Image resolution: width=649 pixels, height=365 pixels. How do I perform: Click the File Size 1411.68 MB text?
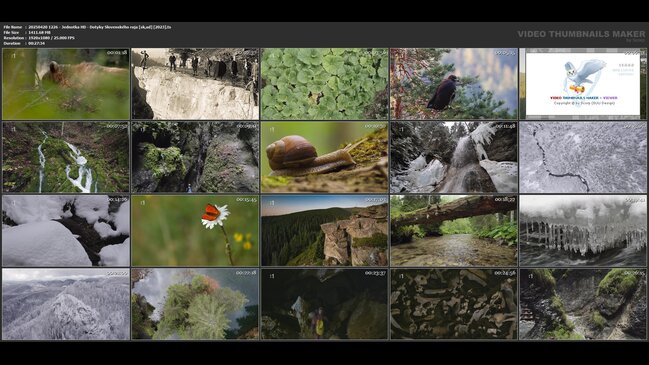(x=27, y=32)
